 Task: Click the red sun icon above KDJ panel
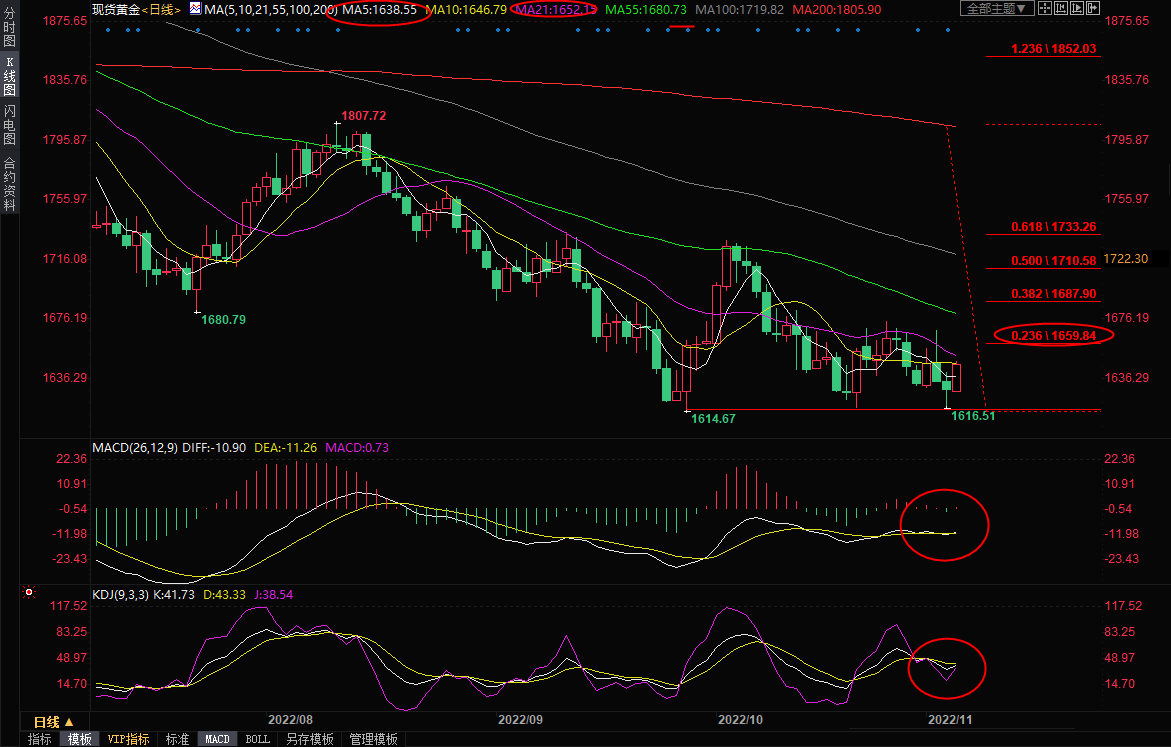point(31,591)
